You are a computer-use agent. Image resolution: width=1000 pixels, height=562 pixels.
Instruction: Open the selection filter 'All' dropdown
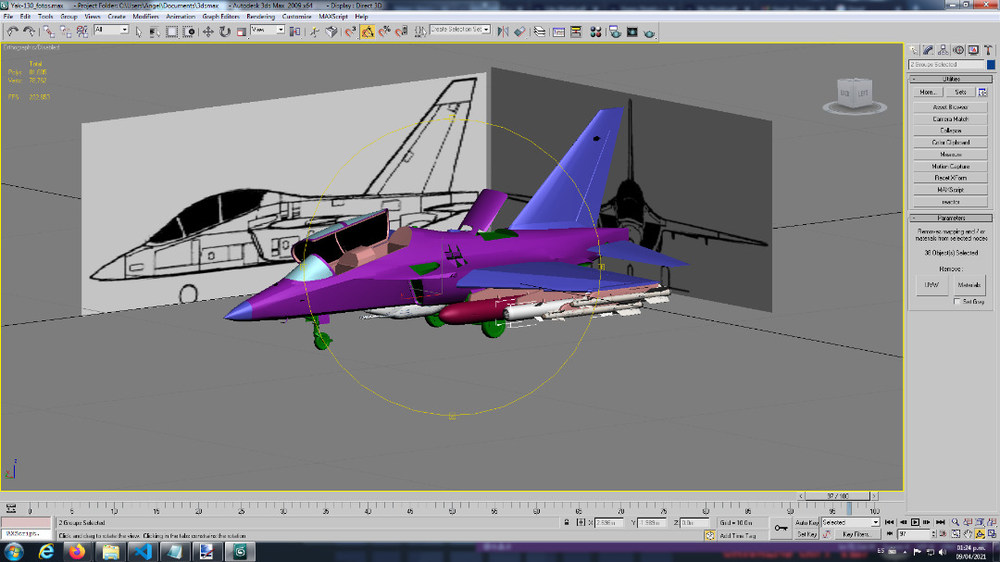click(111, 29)
